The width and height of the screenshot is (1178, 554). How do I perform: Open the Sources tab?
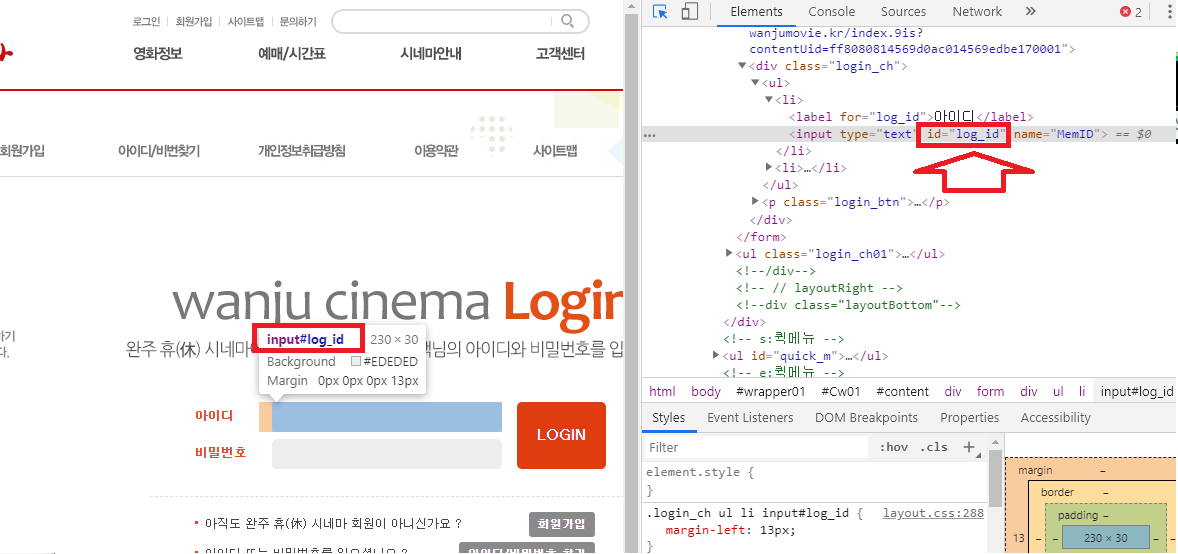pos(903,11)
